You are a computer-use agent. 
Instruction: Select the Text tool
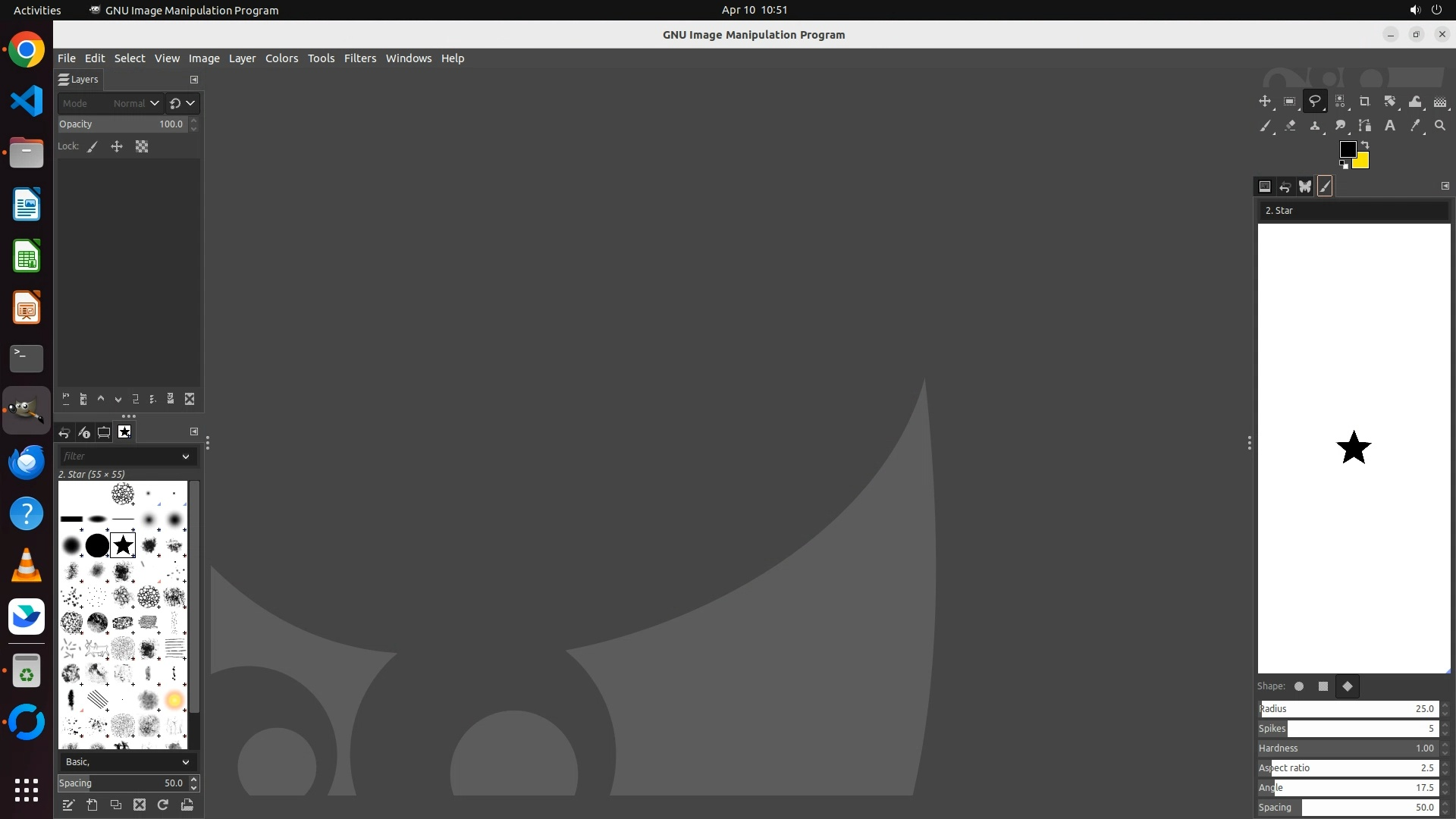tap(1389, 126)
